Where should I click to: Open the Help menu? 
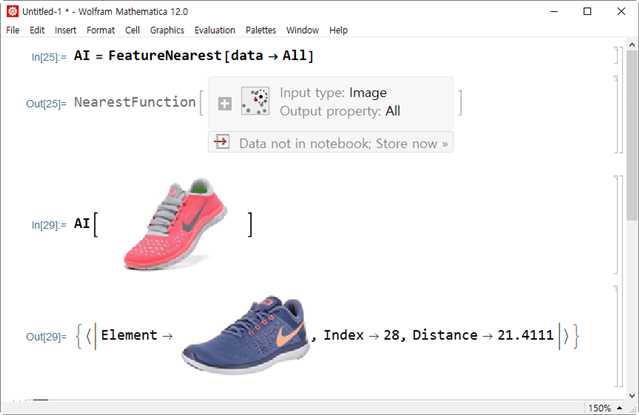(x=338, y=30)
